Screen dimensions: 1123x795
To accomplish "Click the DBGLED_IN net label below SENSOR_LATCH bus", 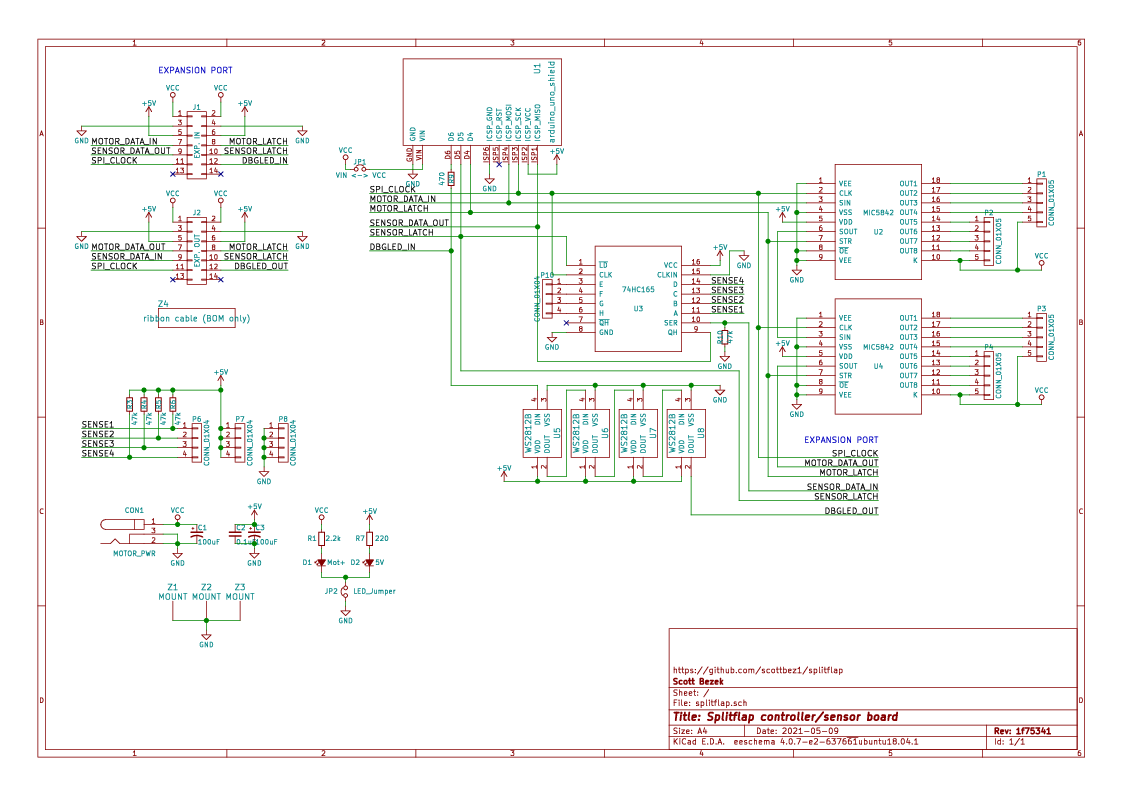I will click(x=392, y=246).
